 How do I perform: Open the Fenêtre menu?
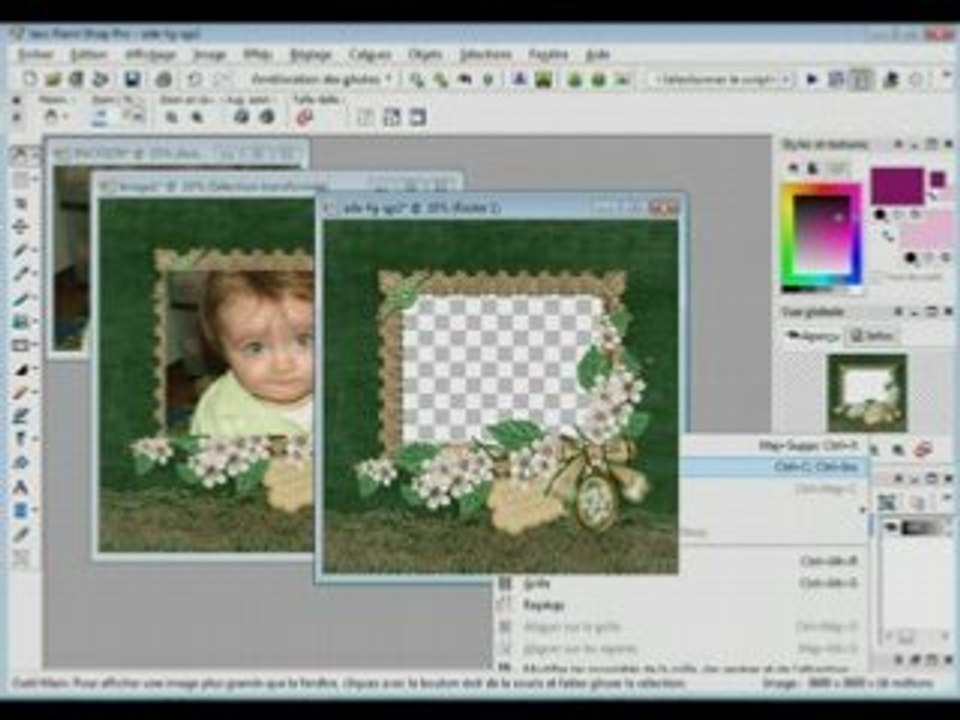coord(548,54)
